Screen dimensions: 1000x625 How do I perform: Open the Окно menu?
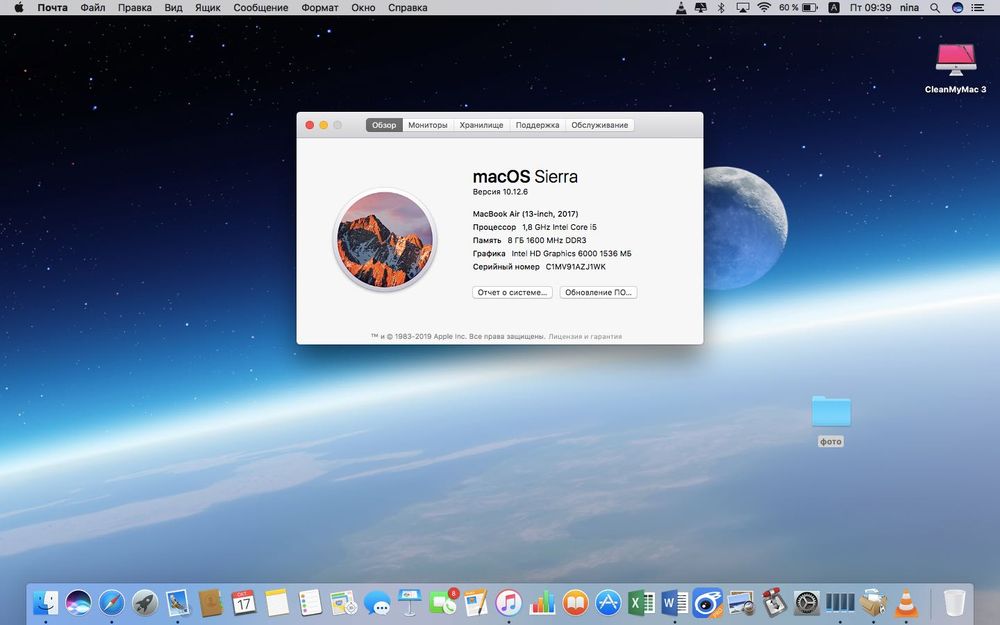click(363, 8)
